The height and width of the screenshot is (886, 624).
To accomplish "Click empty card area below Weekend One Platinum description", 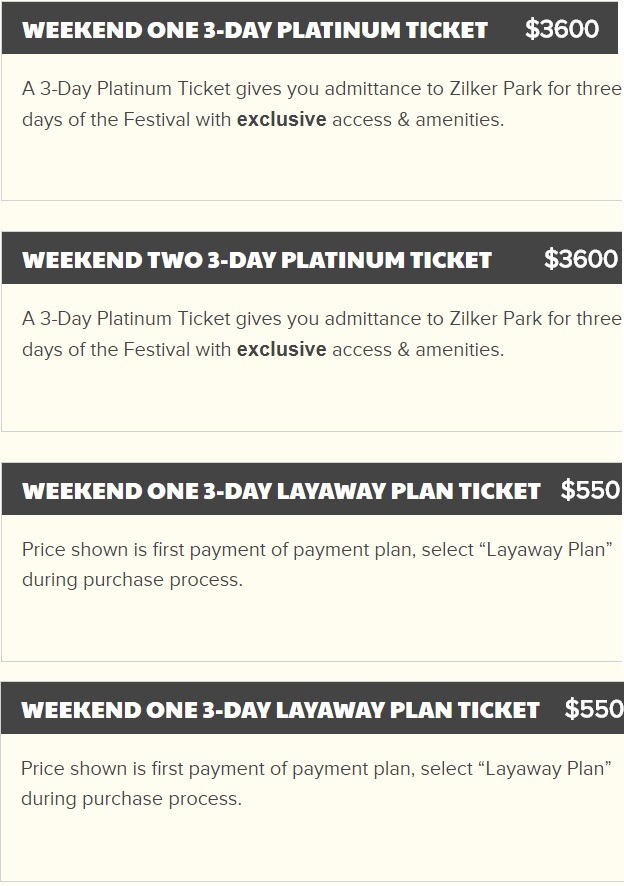I will (312, 166).
